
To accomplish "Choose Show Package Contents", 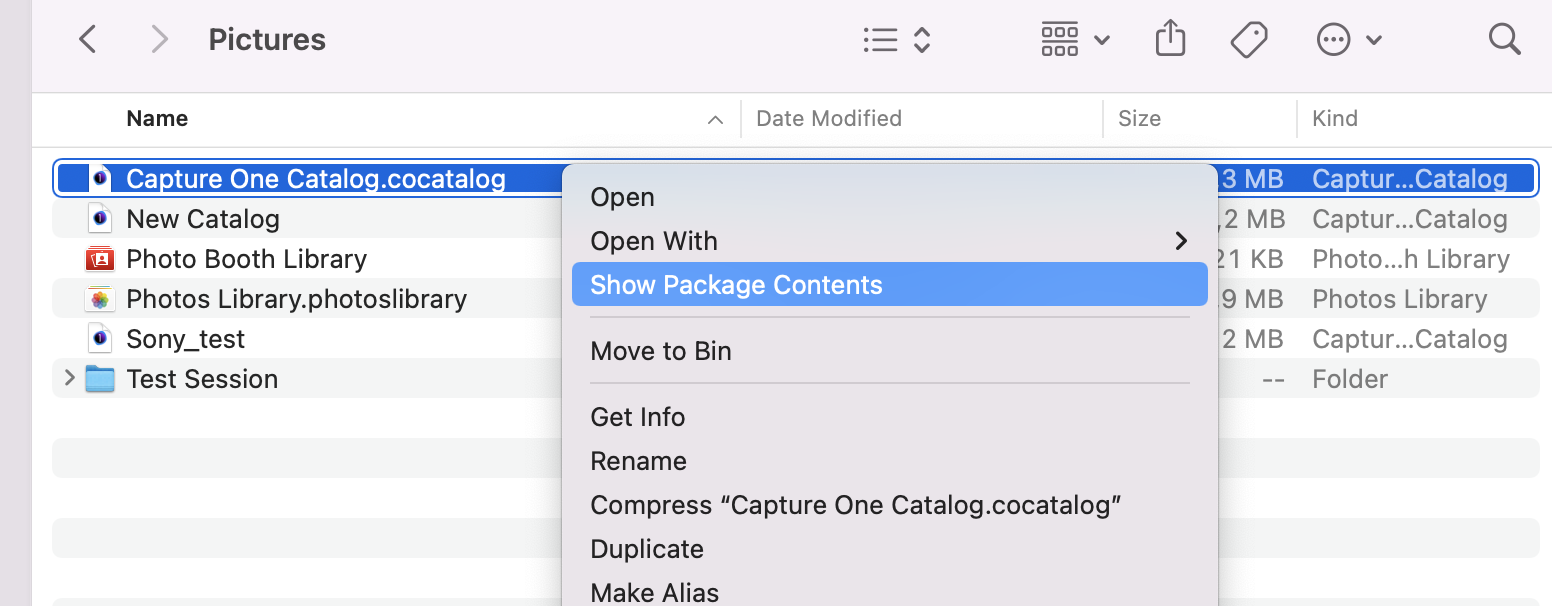I will tap(736, 285).
